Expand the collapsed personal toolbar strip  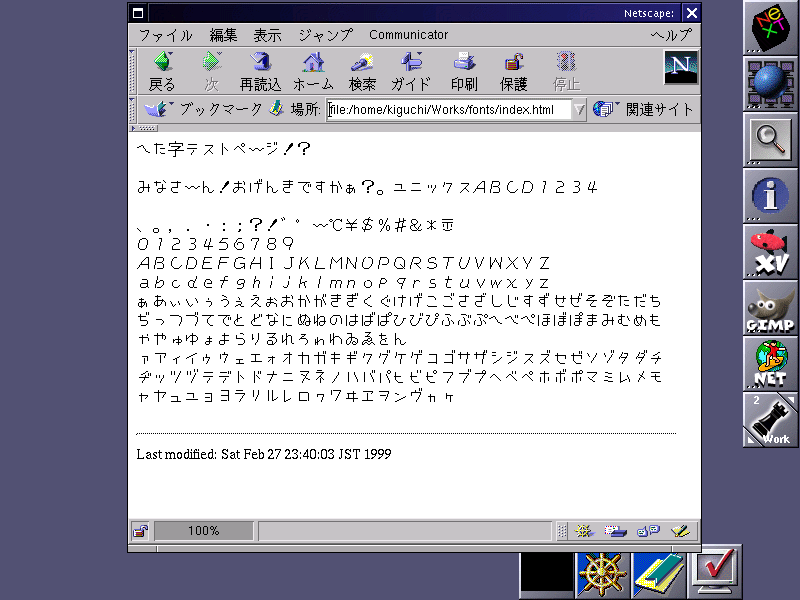tap(144, 128)
